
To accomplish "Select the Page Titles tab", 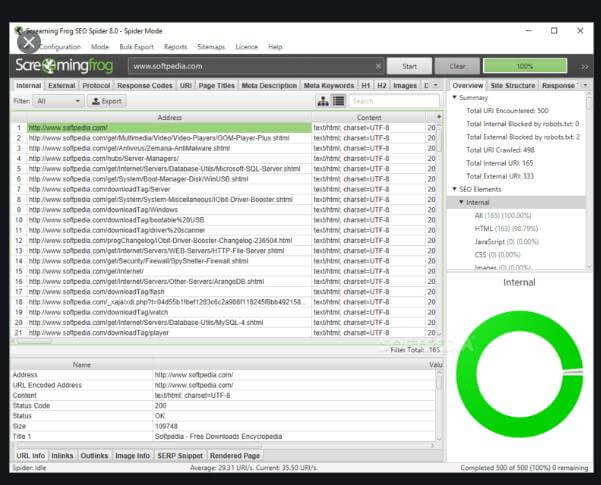I will (217, 85).
